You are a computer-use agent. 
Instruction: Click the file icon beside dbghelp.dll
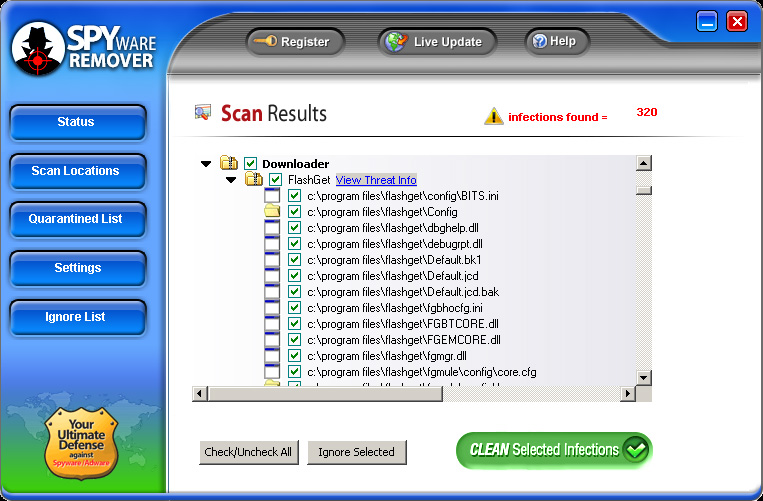pyautogui.click(x=272, y=228)
